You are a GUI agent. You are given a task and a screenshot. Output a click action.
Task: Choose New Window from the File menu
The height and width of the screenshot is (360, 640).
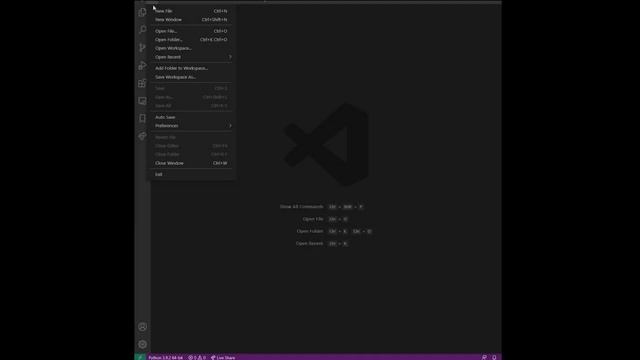point(191,20)
